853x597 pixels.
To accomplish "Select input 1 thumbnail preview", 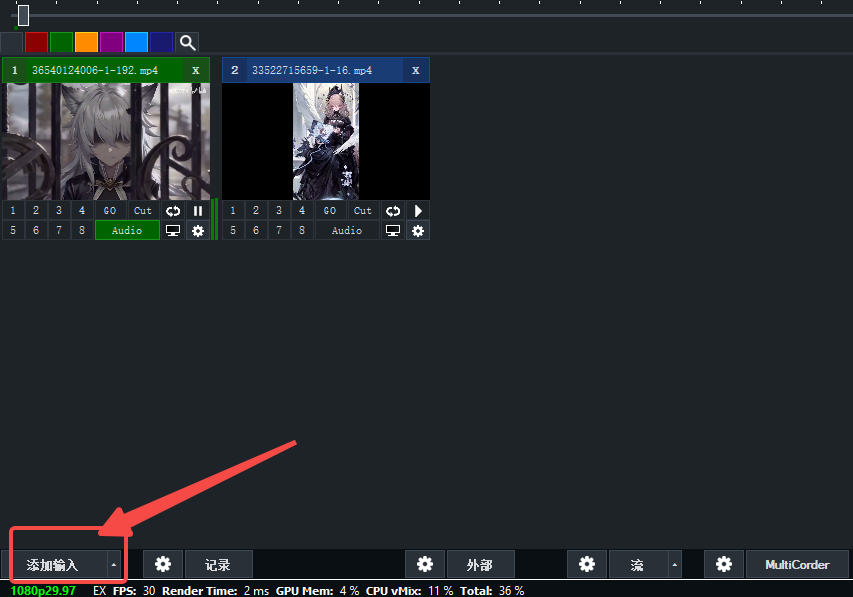I will (x=106, y=141).
